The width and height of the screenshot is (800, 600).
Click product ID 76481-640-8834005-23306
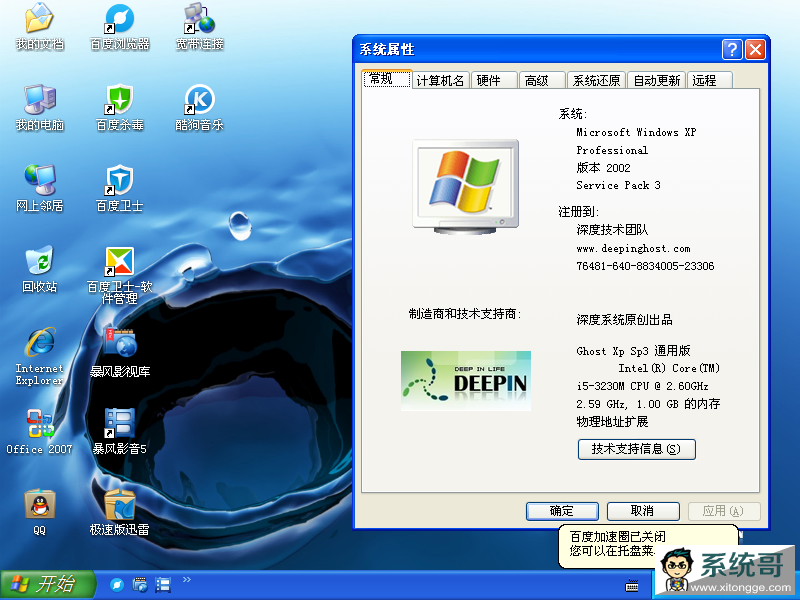click(645, 266)
